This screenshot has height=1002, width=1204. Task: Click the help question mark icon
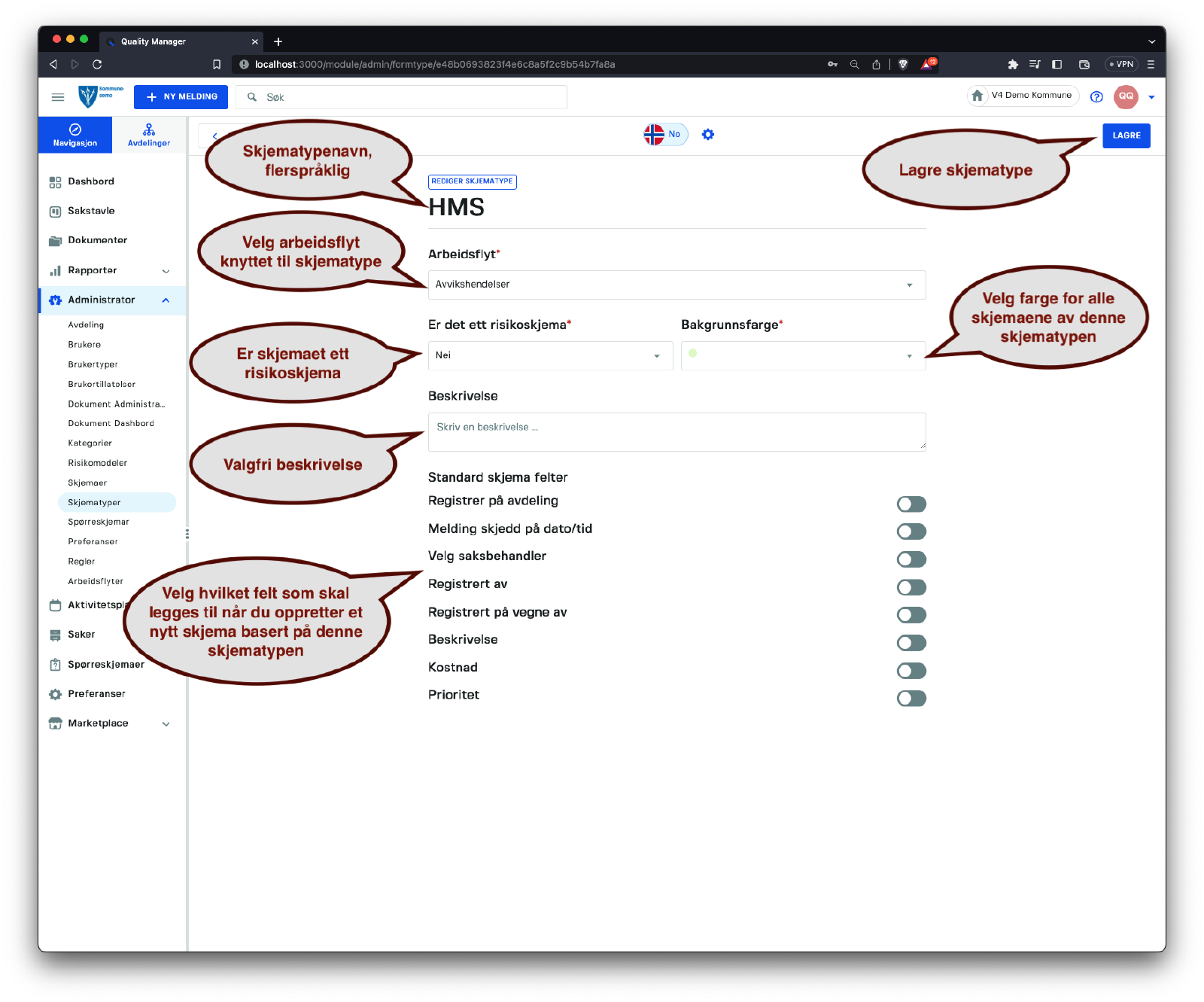[x=1096, y=97]
